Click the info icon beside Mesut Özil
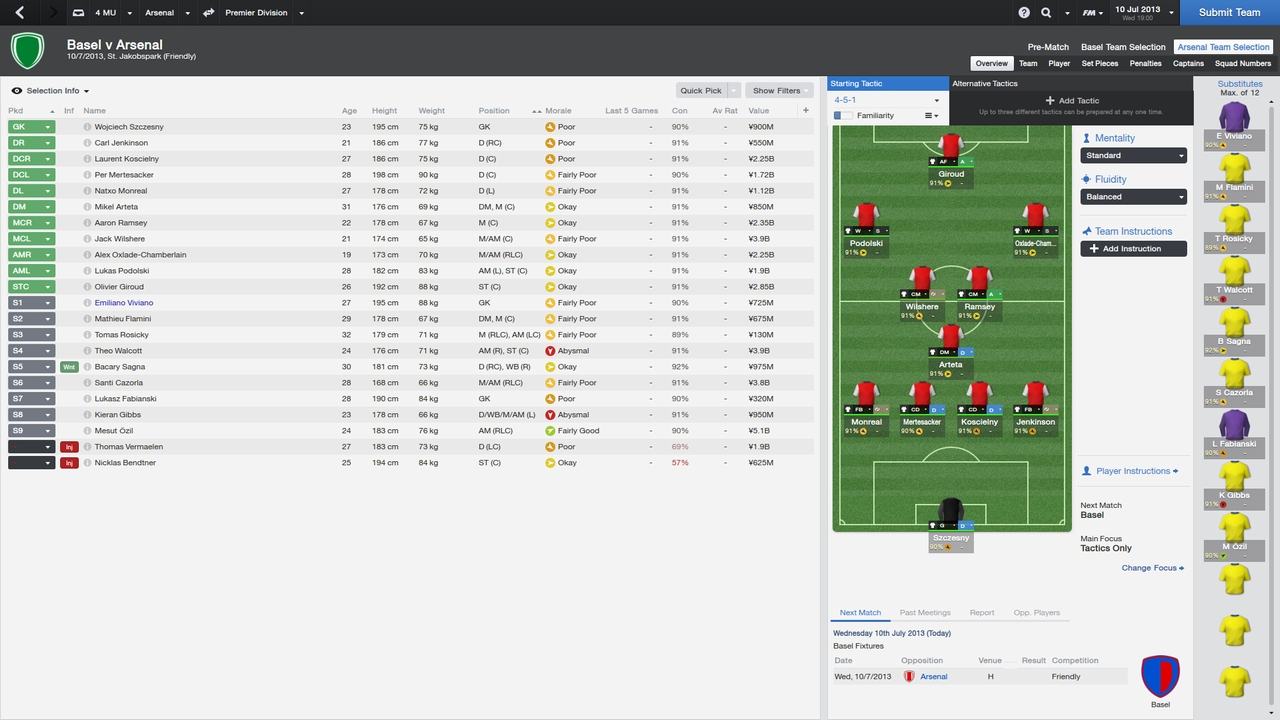The image size is (1280, 720). (88, 431)
